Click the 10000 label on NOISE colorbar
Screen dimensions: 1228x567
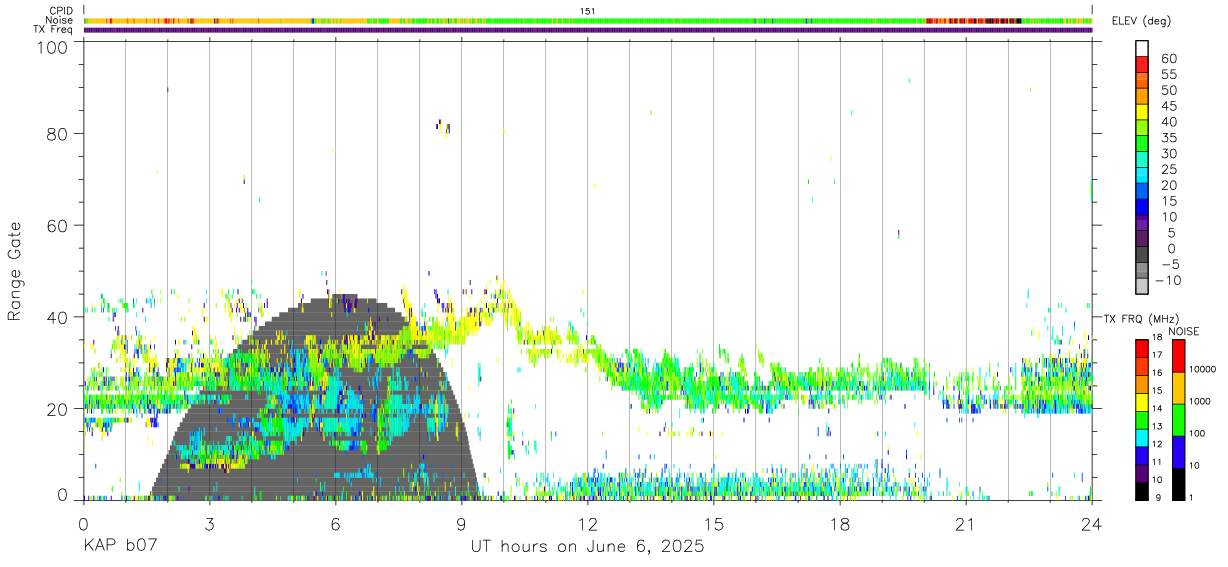(x=1201, y=369)
